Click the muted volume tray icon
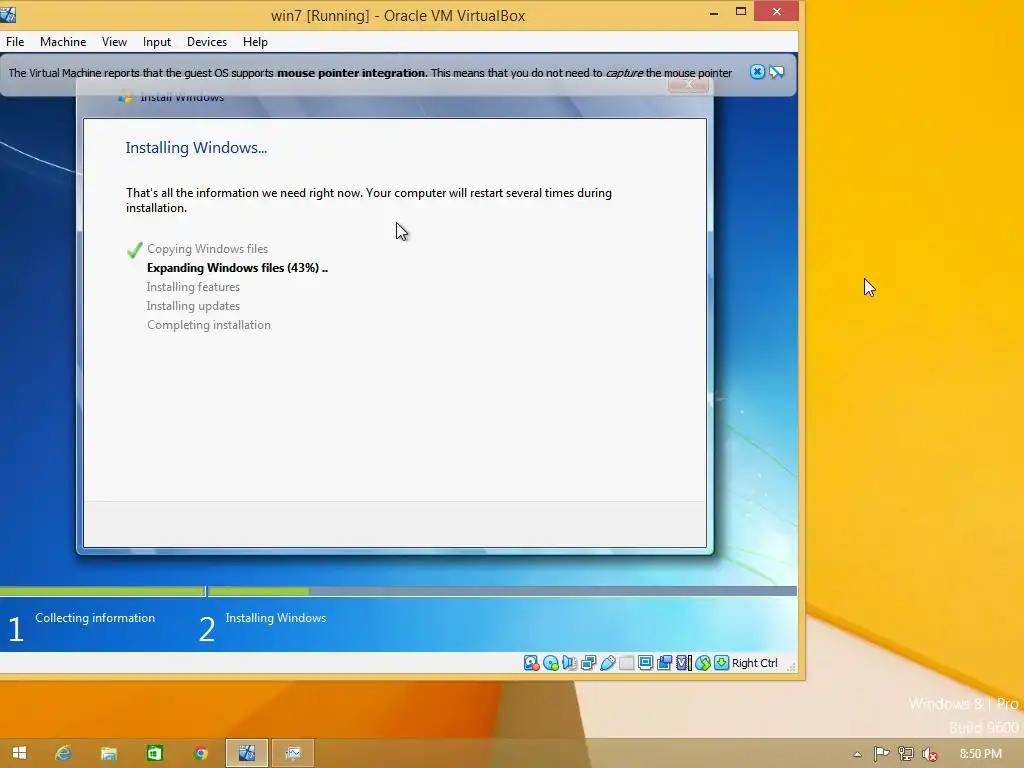The height and width of the screenshot is (768, 1024). coord(929,754)
